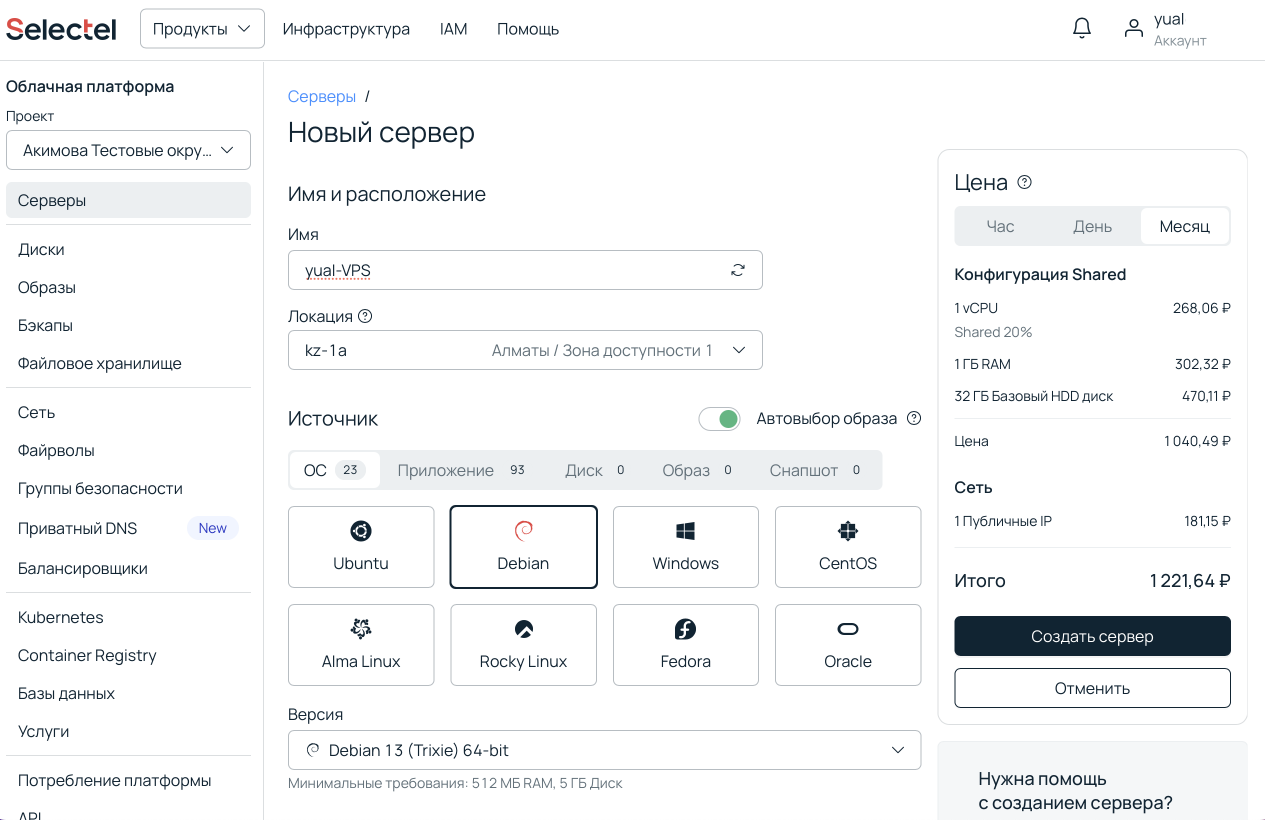
Task: Pick the Alma Linux OS card
Action: tap(361, 645)
